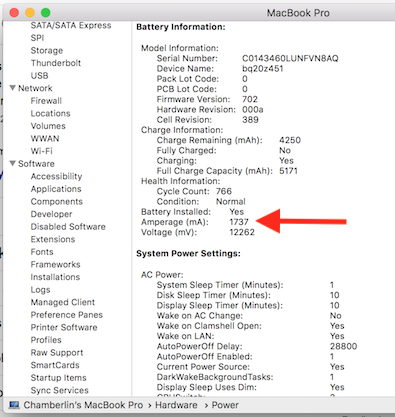Image resolution: width=395 pixels, height=417 pixels.
Task: Open Startup Items under Software
Action: click(x=58, y=378)
